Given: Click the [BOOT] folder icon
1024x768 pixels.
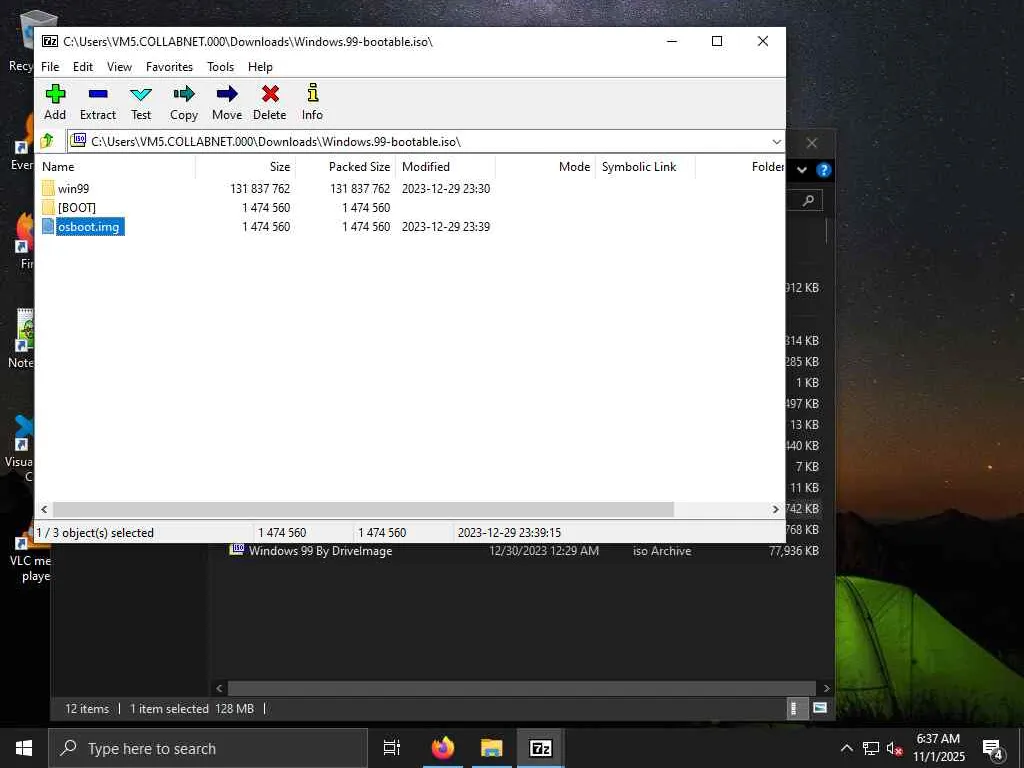Looking at the screenshot, I should tap(48, 207).
